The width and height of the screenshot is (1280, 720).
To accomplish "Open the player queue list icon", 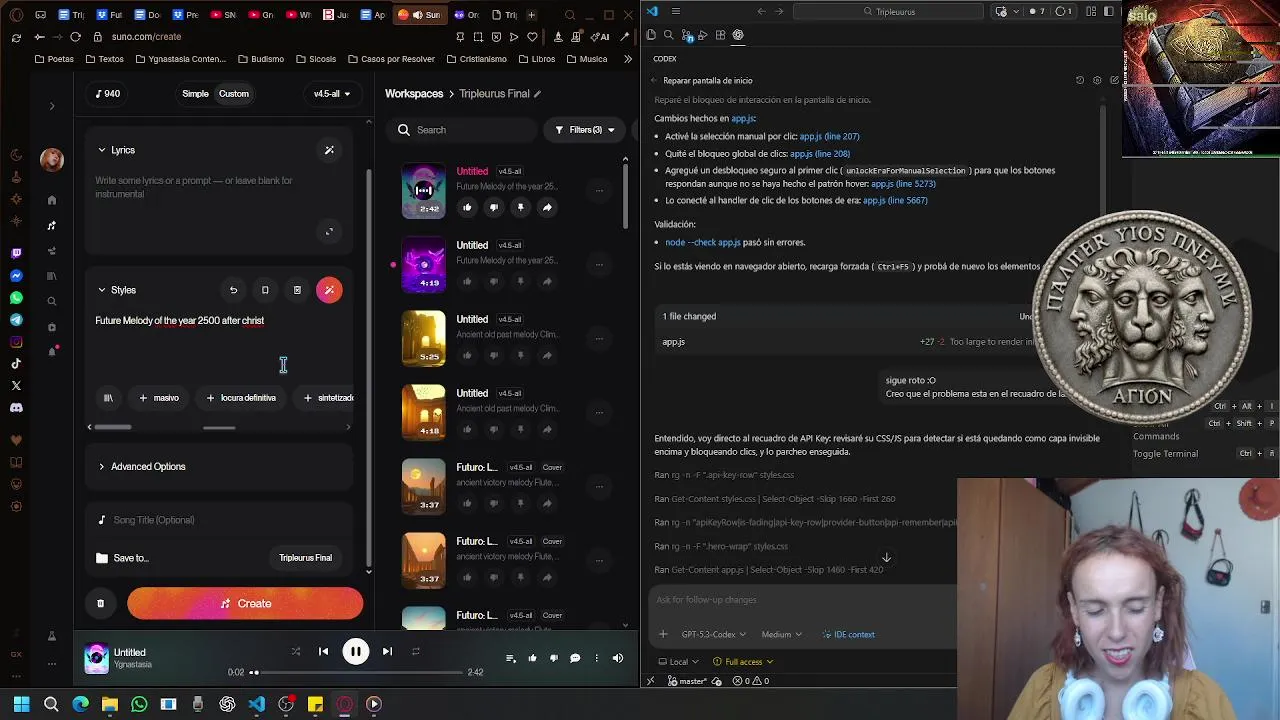I will coord(510,658).
